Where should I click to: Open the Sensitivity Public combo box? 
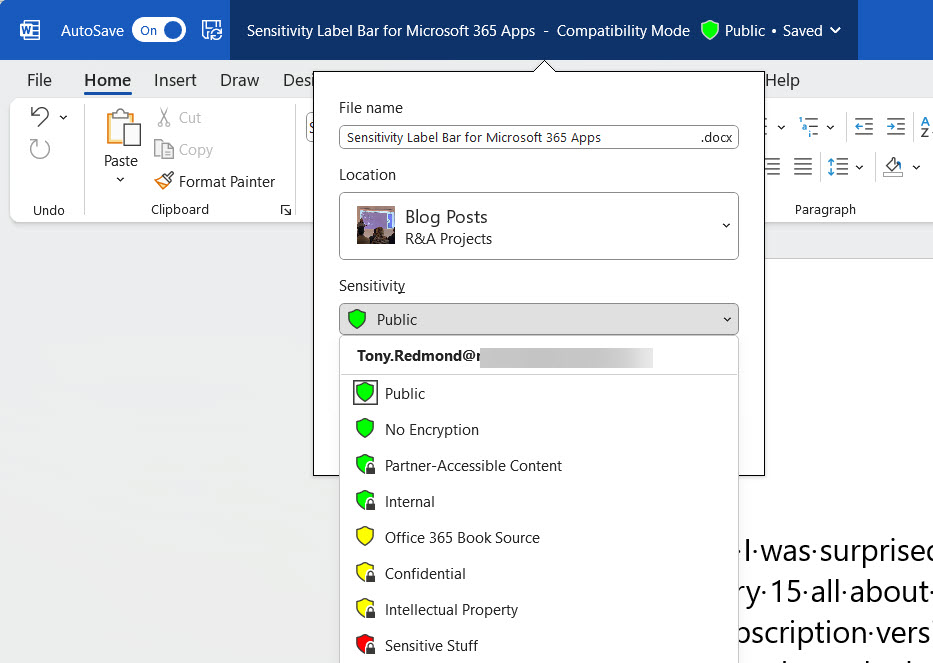(x=538, y=320)
